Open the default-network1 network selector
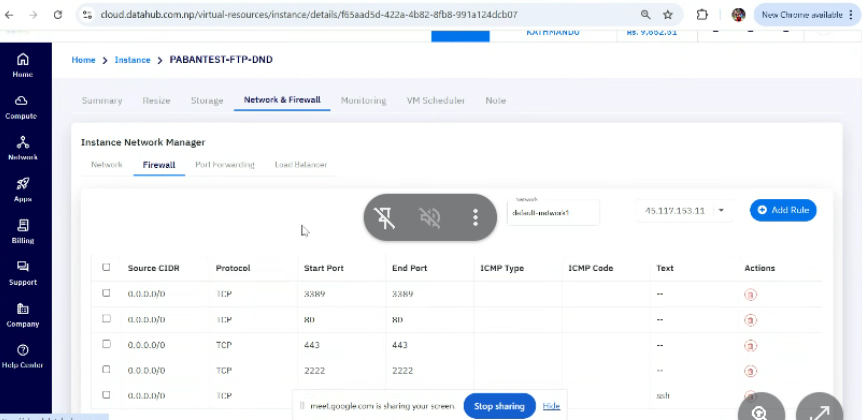The height and width of the screenshot is (420, 862). click(x=552, y=212)
